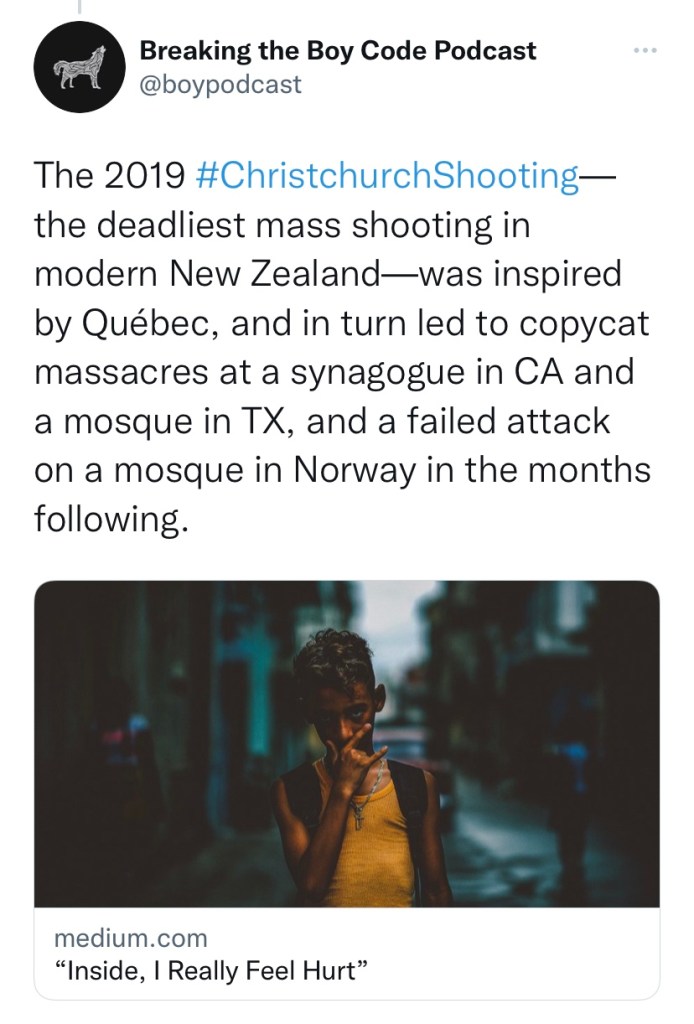The height and width of the screenshot is (1024, 694).
Task: Click the medium.com domain label
Action: (x=130, y=938)
